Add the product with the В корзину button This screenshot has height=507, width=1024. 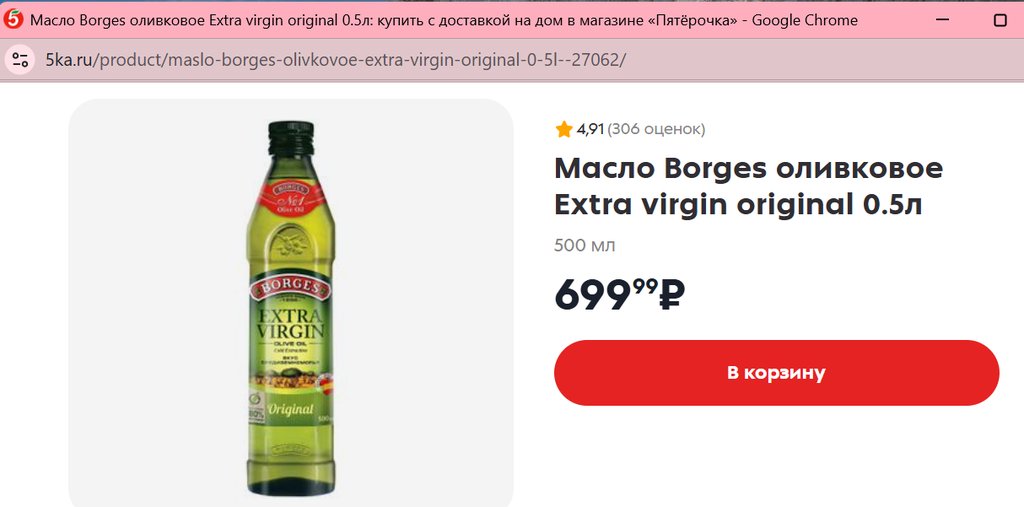click(x=776, y=372)
